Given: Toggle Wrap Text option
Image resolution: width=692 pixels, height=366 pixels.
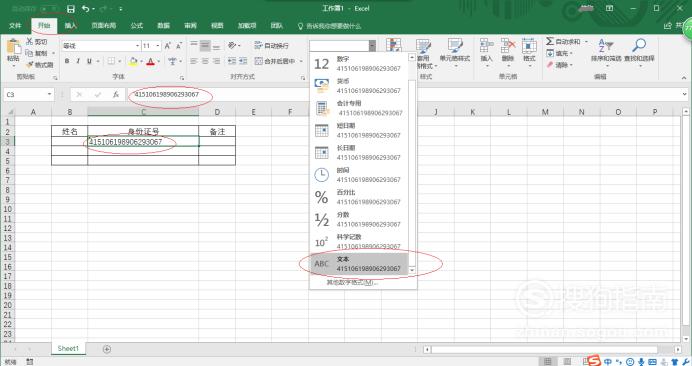Looking at the screenshot, I should (x=271, y=45).
